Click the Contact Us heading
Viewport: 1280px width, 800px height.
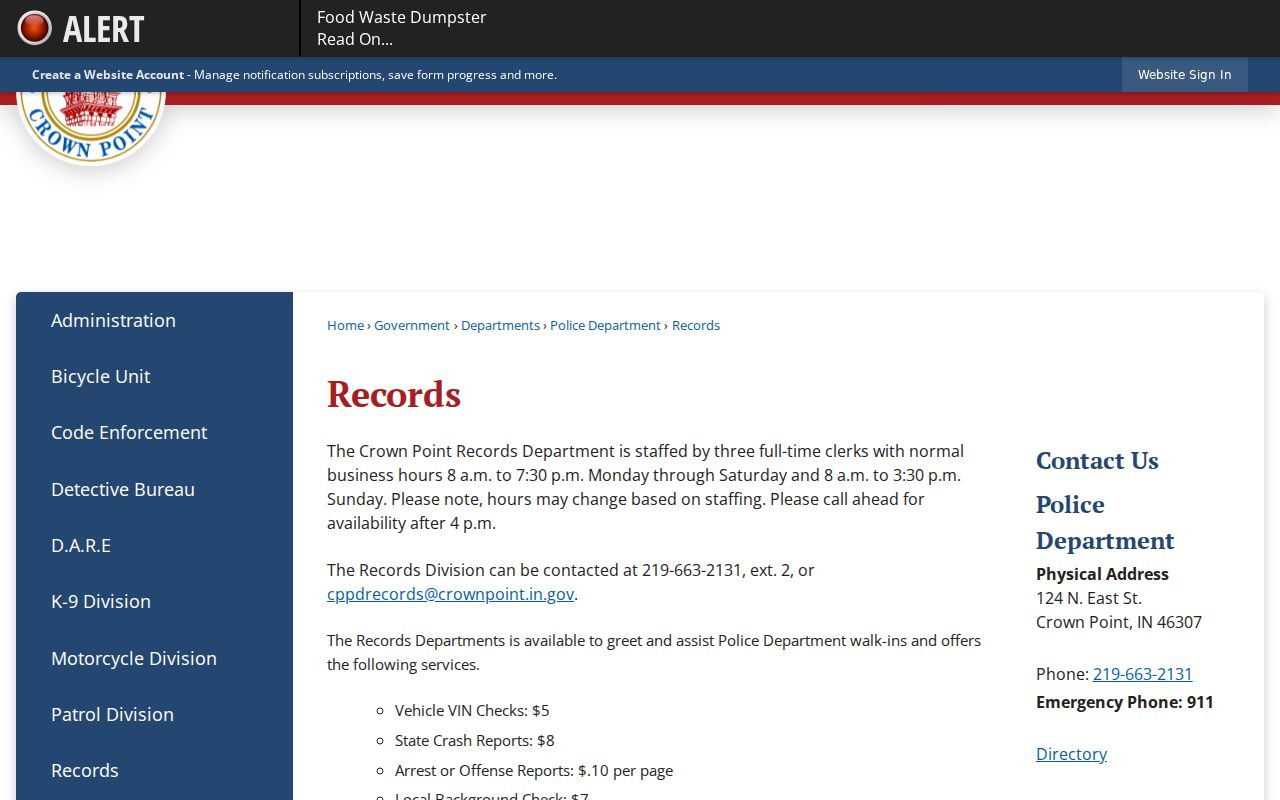(x=1097, y=460)
